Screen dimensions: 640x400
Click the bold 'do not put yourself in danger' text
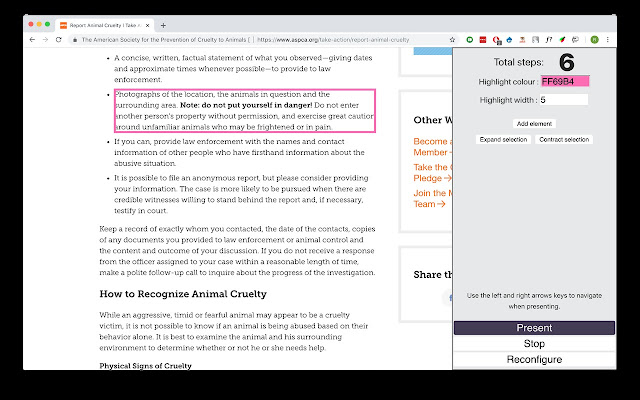pyautogui.click(x=256, y=105)
